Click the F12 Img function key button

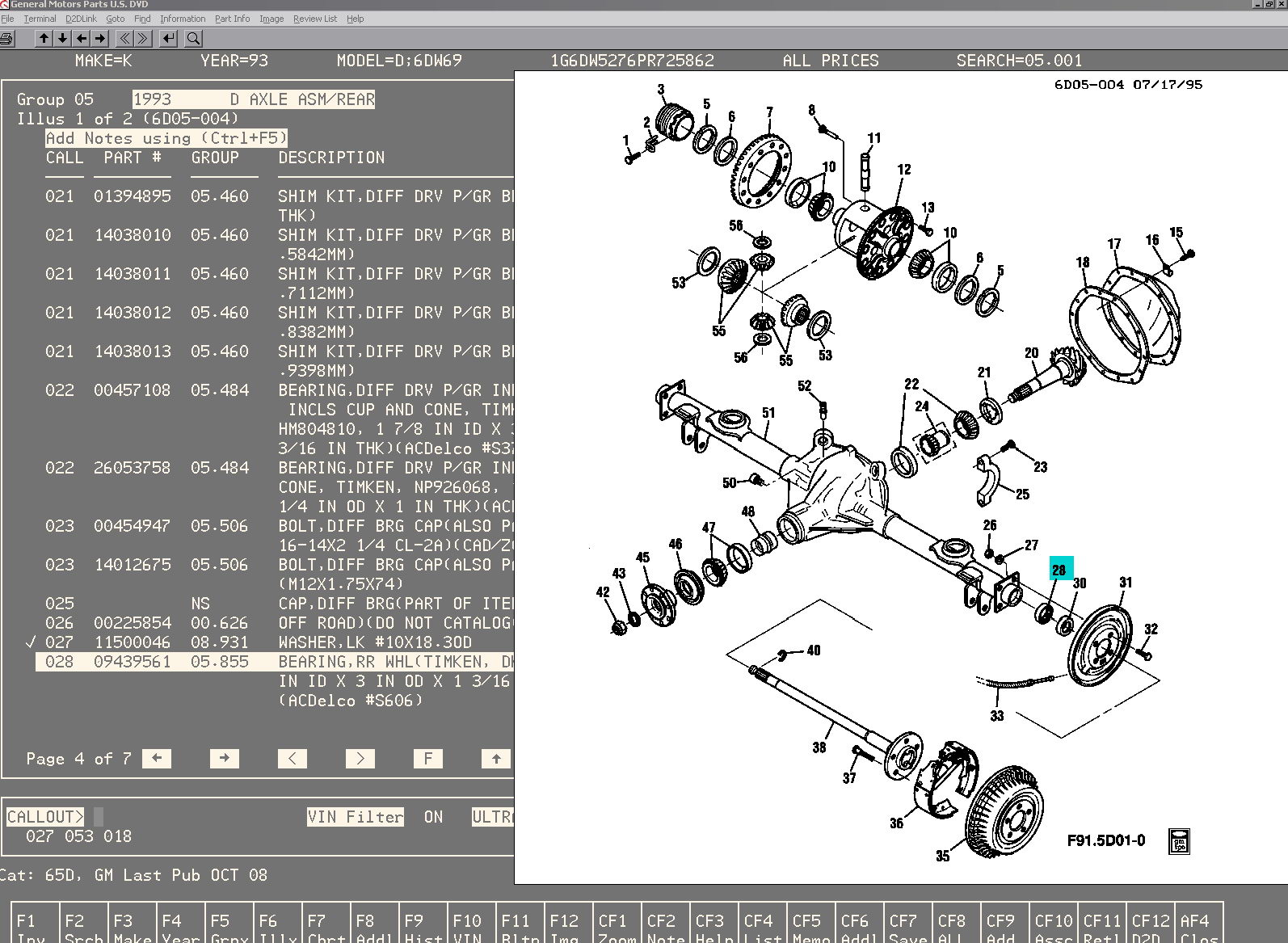click(x=568, y=922)
